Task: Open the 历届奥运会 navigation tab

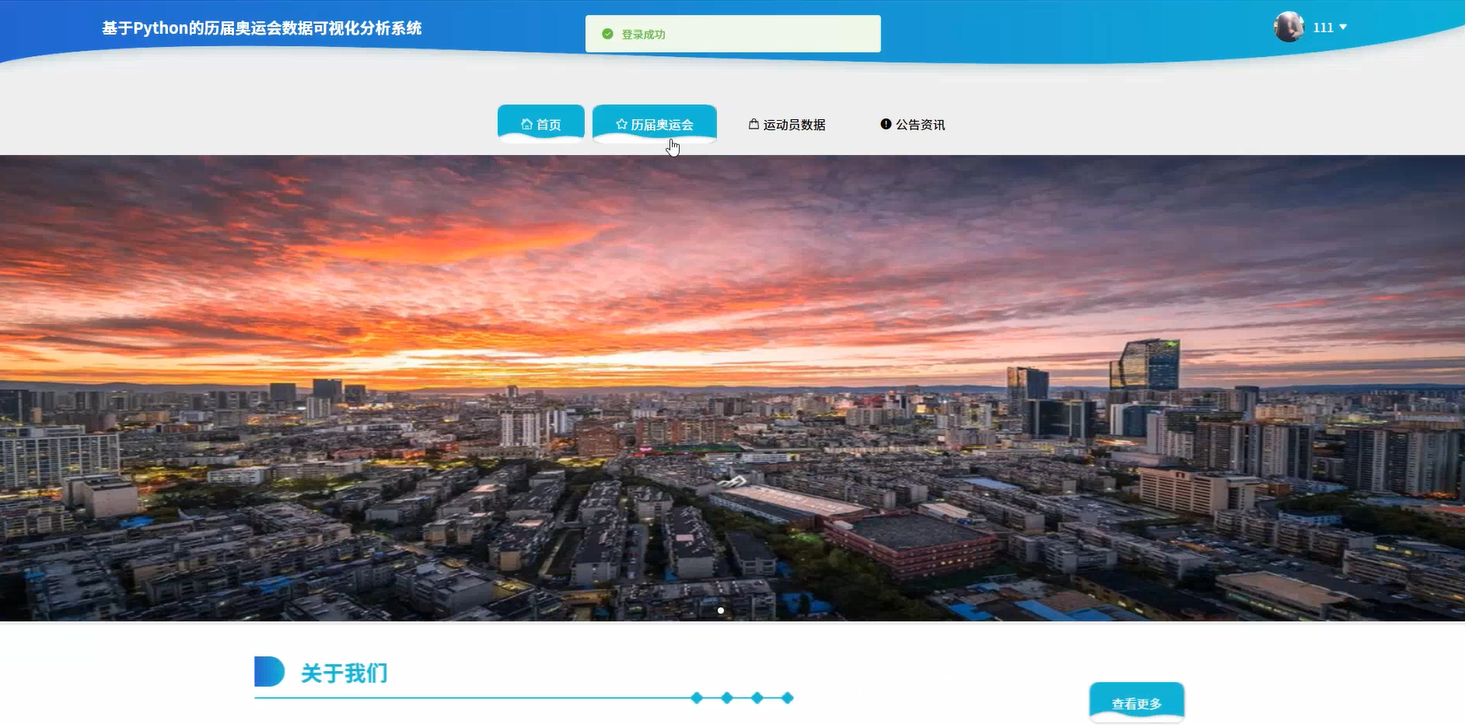Action: click(x=655, y=124)
